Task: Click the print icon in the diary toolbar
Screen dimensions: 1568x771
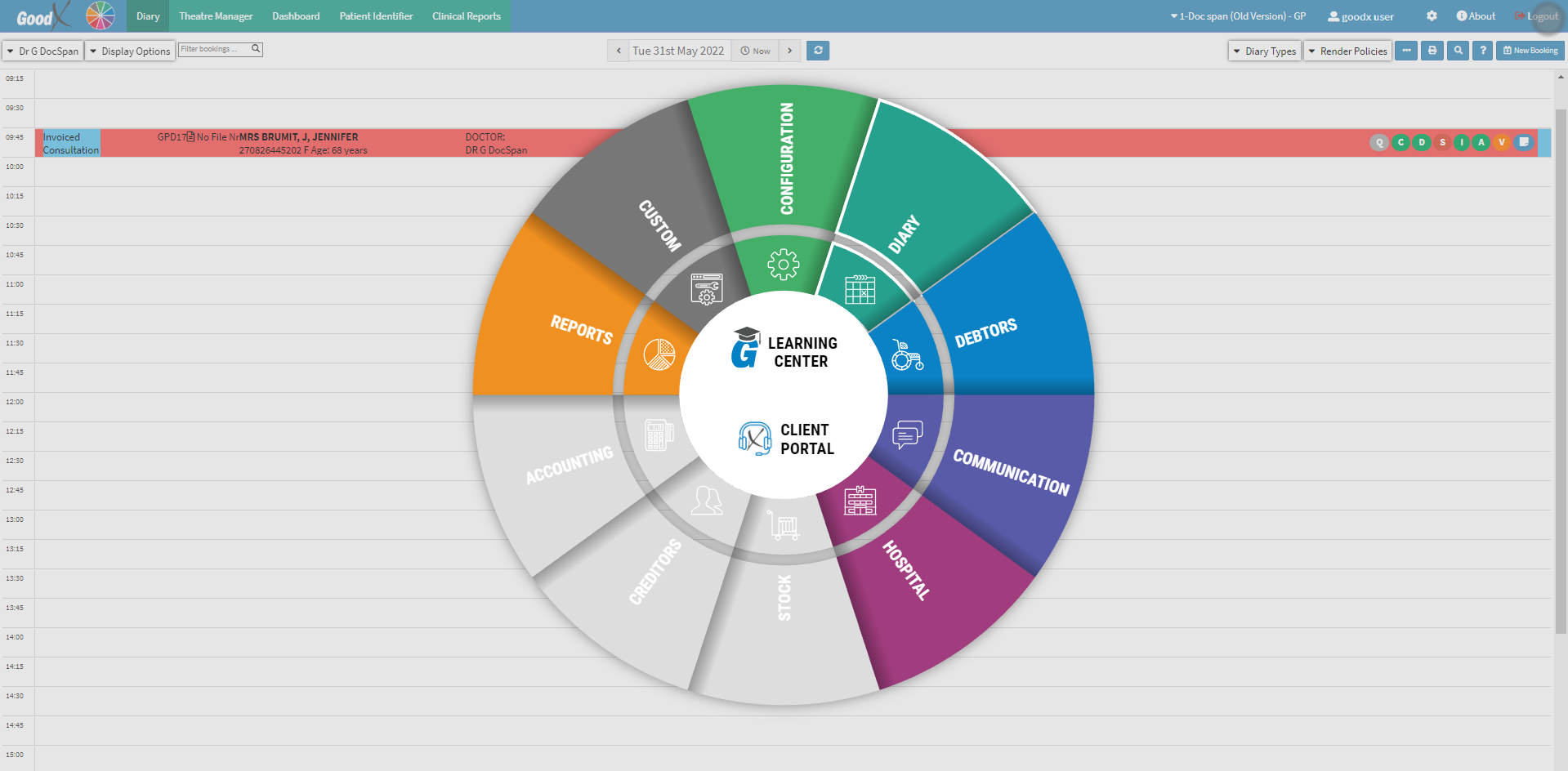Action: pos(1432,51)
